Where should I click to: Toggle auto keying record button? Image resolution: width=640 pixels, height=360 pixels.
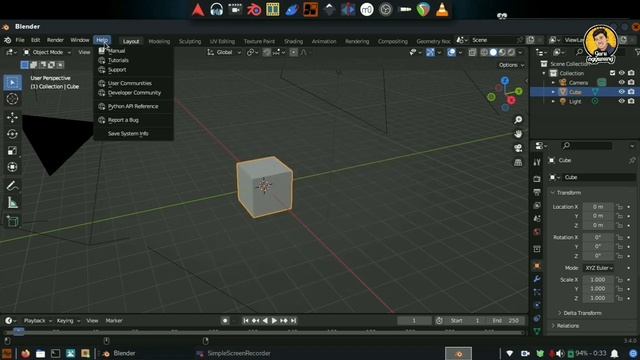225,321
